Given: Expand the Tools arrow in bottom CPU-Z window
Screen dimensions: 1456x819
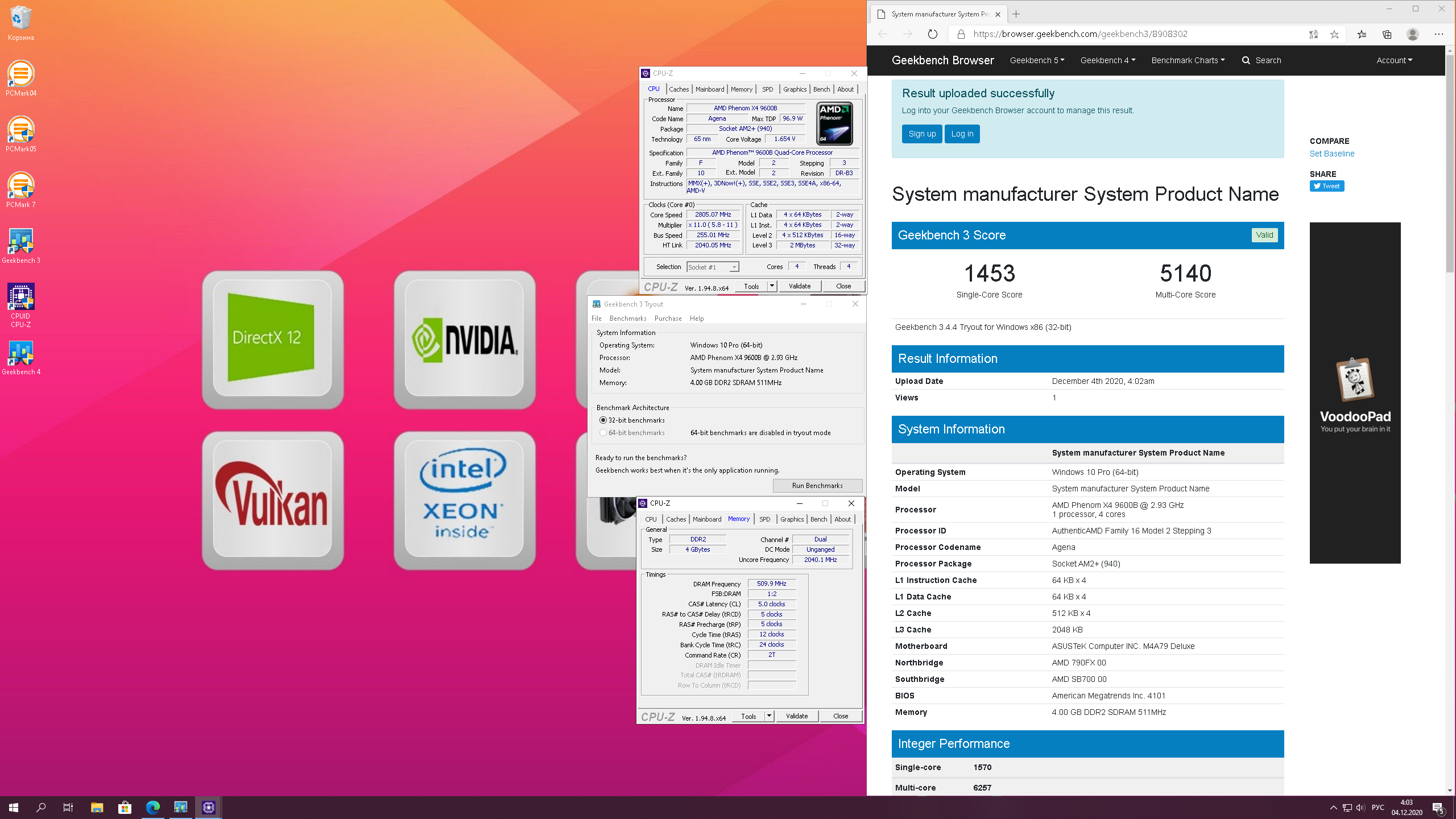Looking at the screenshot, I should click(769, 716).
